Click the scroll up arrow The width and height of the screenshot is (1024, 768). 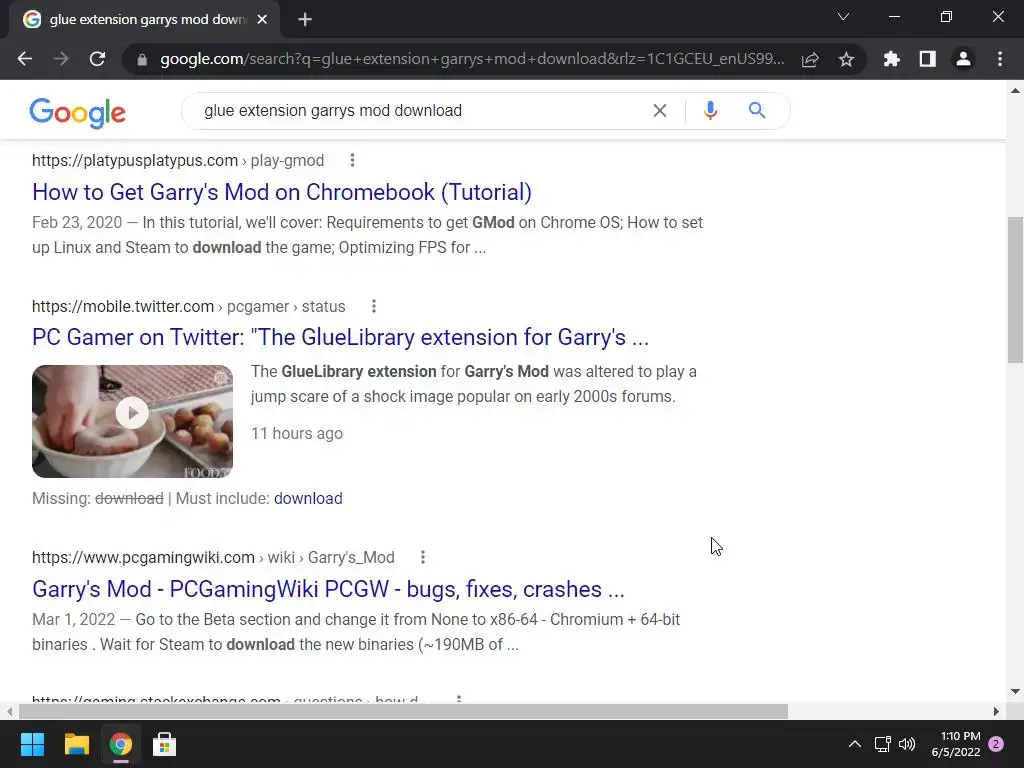[1015, 91]
